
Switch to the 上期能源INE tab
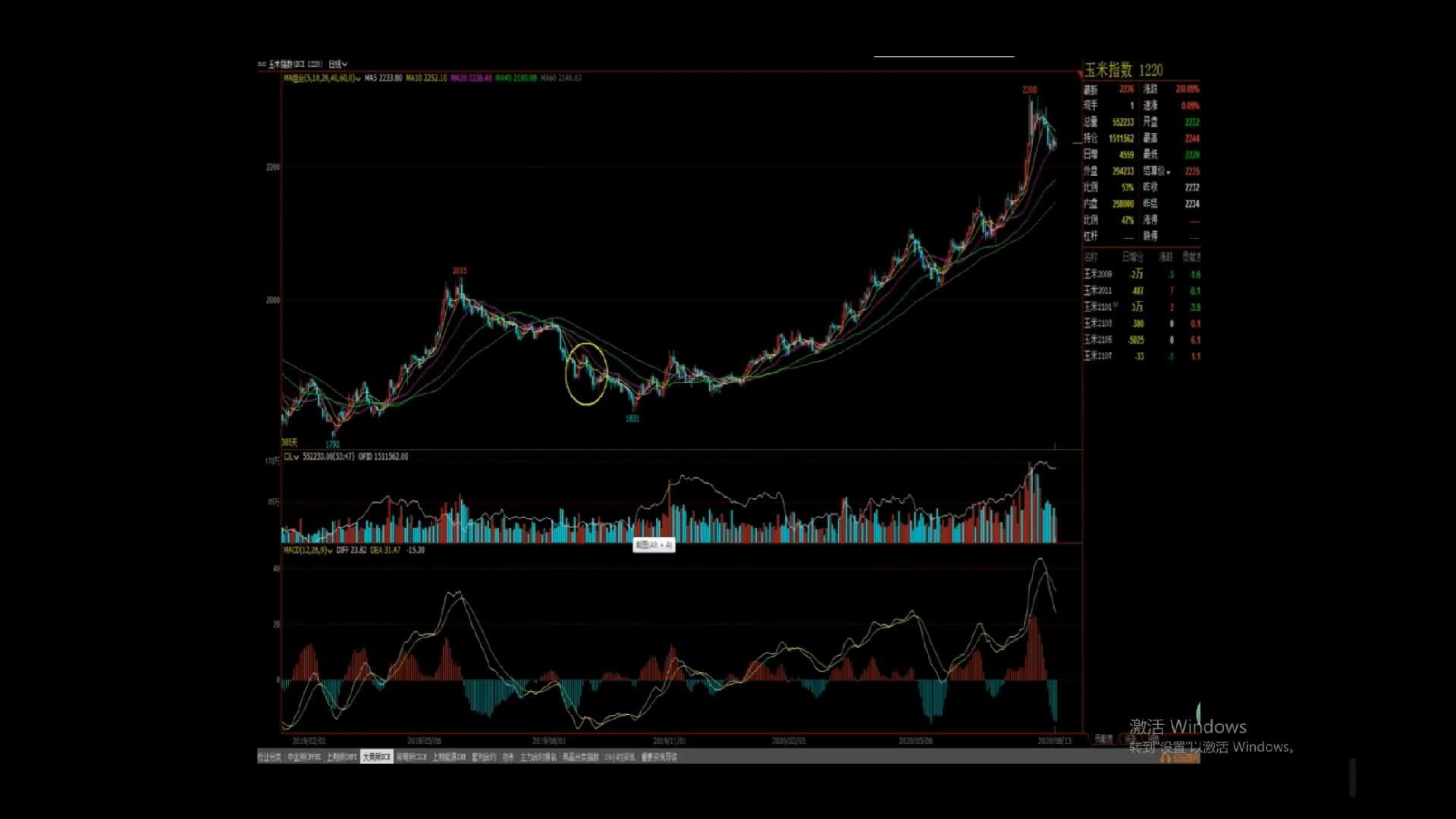pos(450,757)
